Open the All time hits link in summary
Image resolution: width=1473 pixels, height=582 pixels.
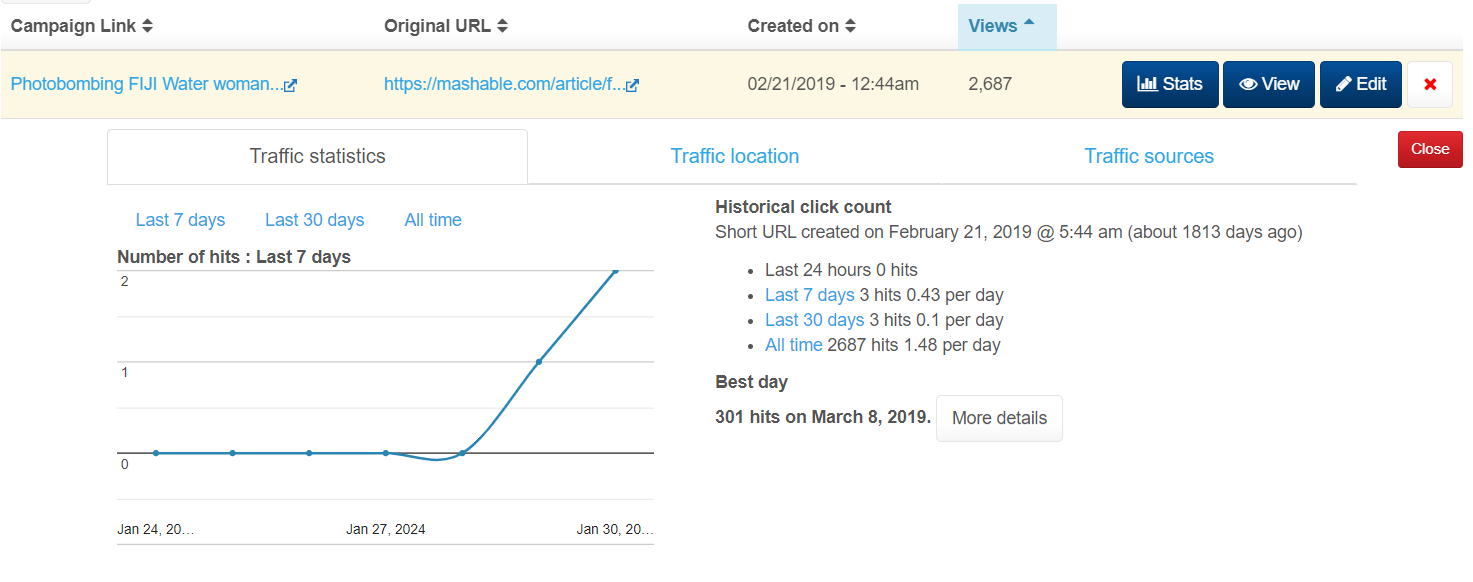tap(793, 344)
